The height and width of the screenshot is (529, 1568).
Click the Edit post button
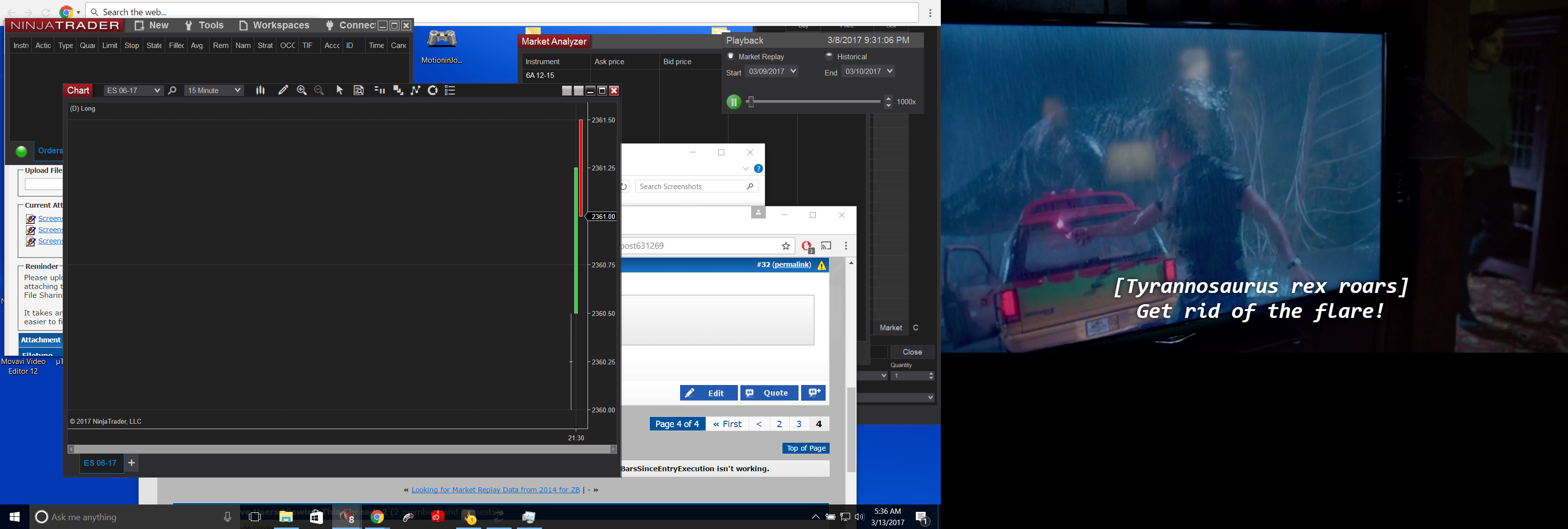point(709,393)
